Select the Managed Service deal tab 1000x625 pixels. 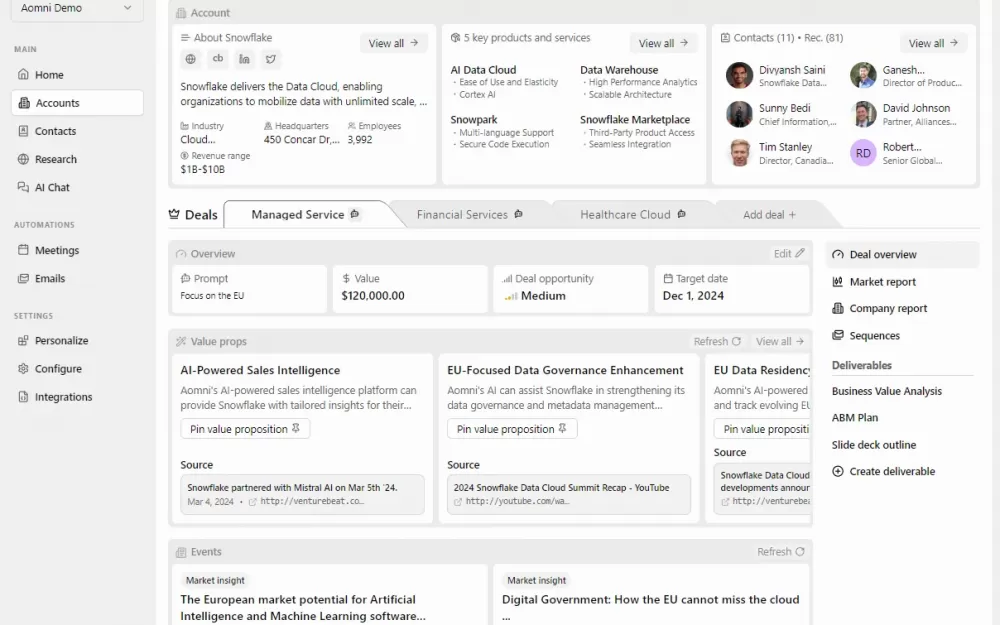pos(306,214)
